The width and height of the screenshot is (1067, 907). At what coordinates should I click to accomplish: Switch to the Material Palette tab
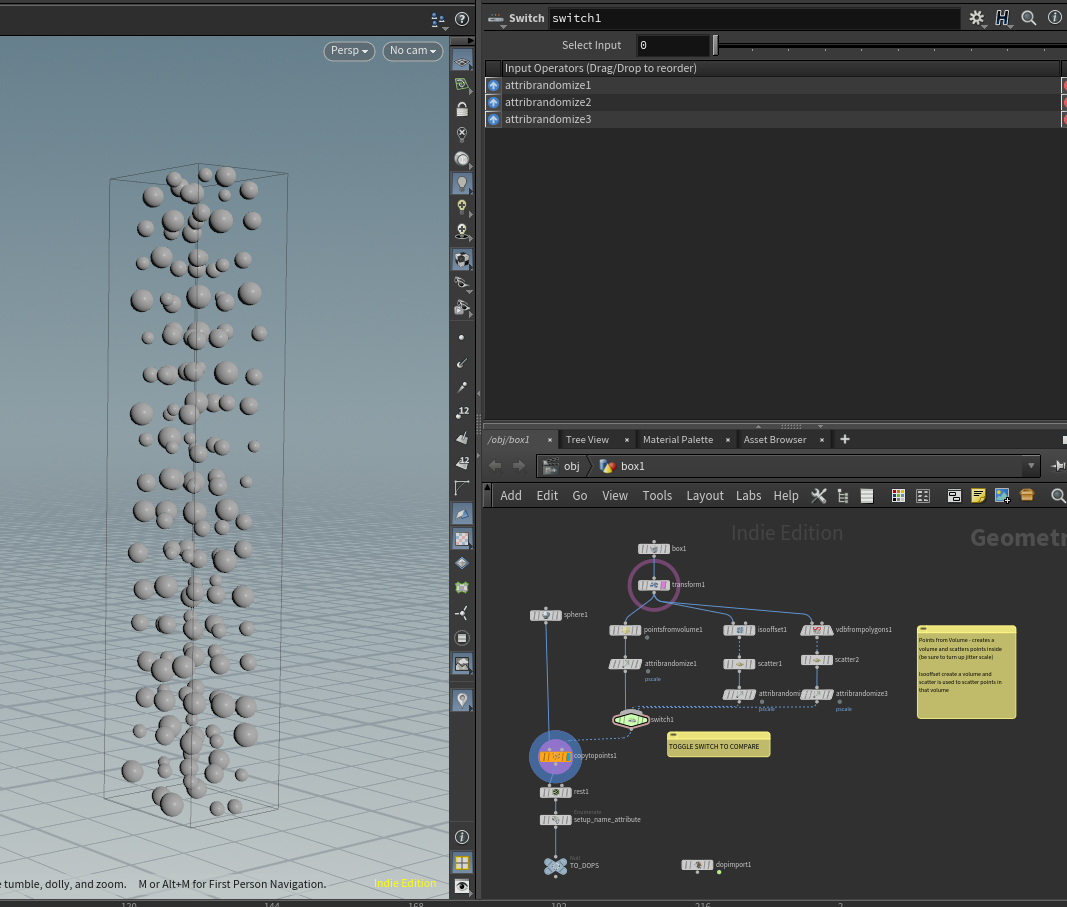(x=677, y=440)
